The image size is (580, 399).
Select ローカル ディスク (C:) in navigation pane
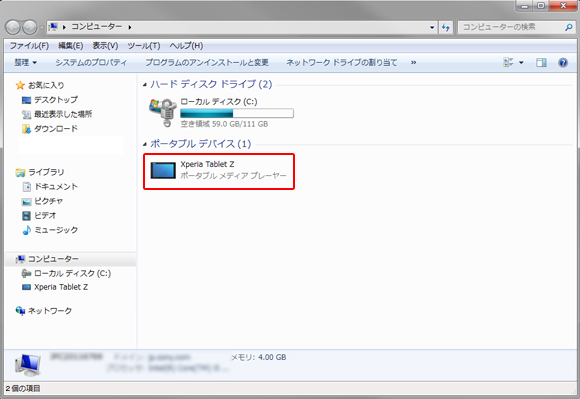pos(72,274)
